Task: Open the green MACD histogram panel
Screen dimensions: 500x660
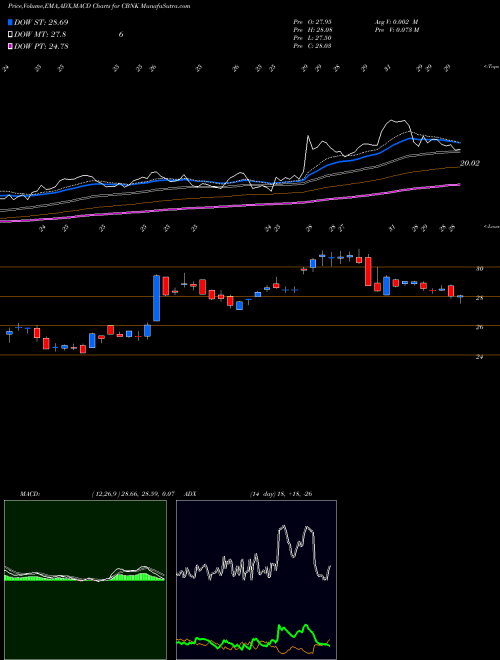Action: coord(85,580)
